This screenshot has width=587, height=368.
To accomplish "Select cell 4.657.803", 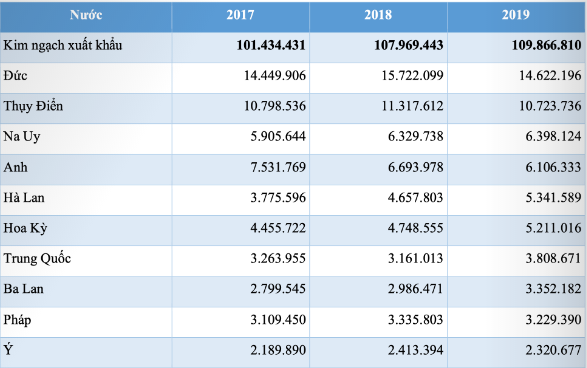I will coord(416,198).
